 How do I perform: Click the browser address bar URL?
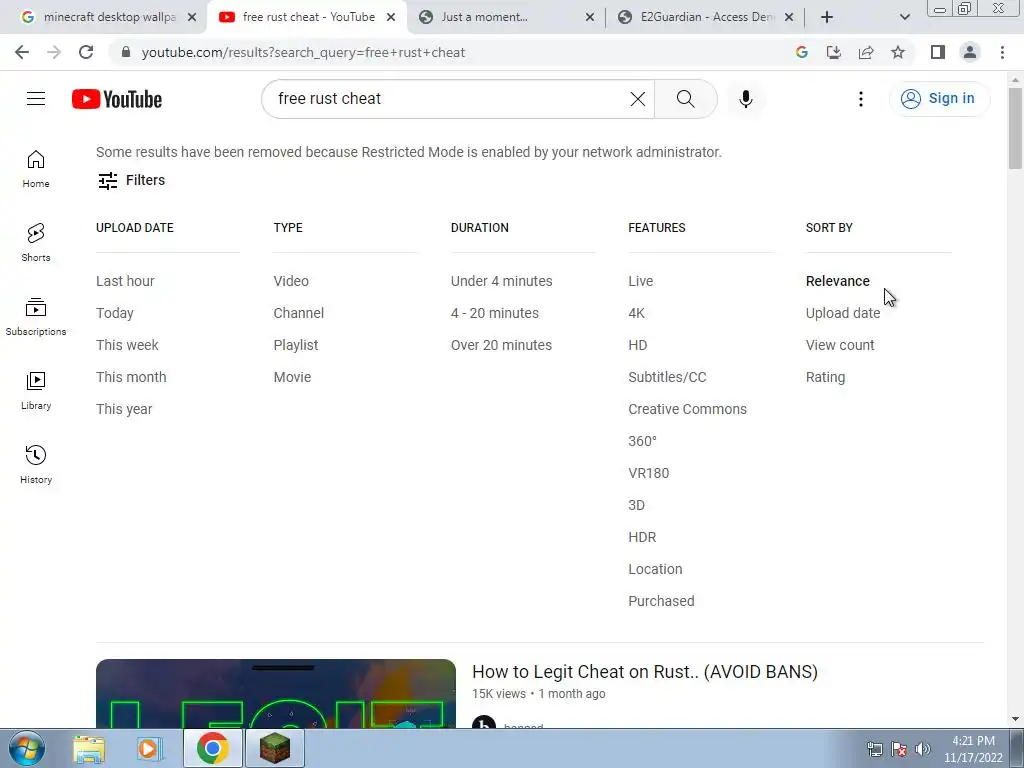pos(303,52)
